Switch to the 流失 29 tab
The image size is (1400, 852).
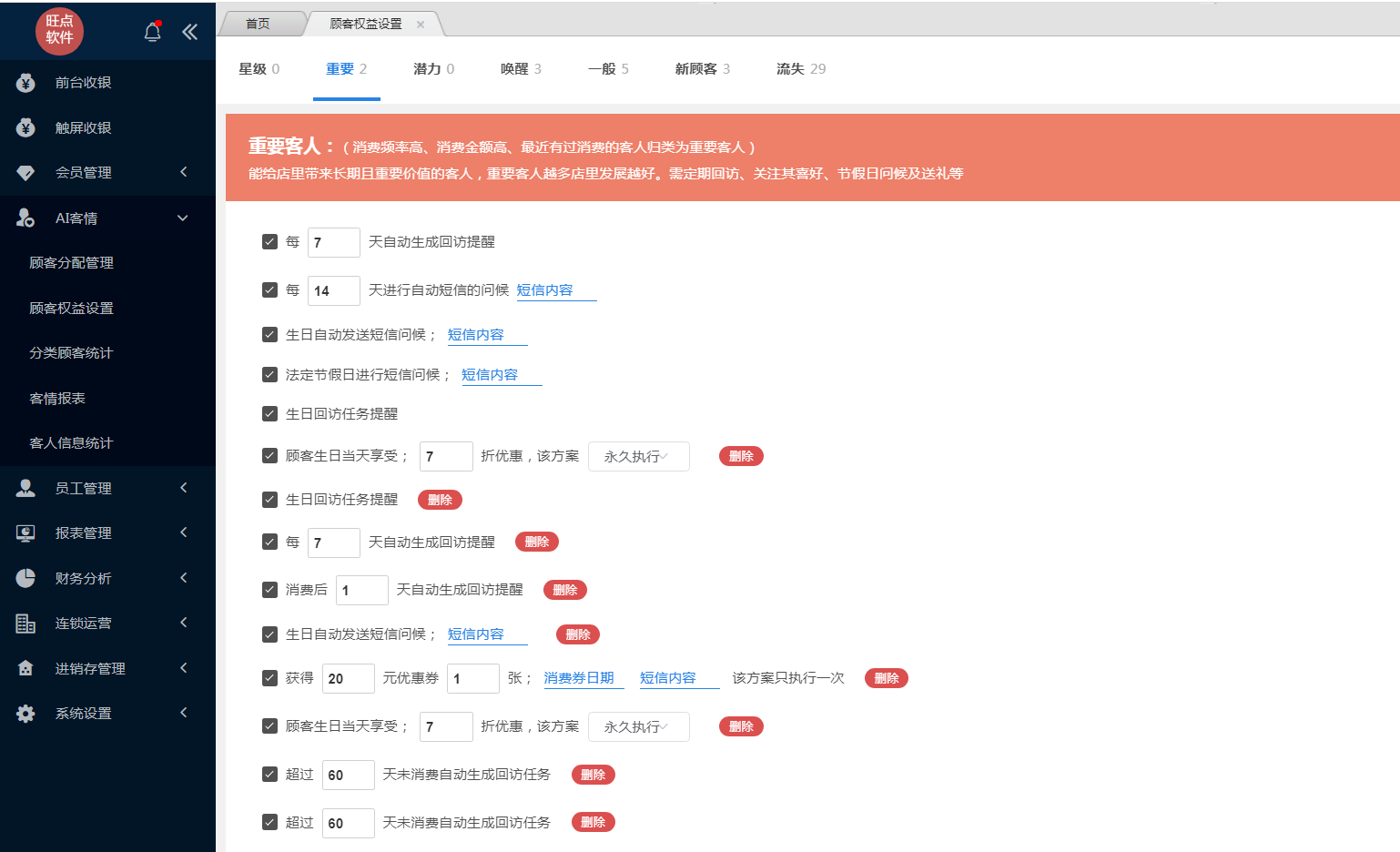pos(801,69)
